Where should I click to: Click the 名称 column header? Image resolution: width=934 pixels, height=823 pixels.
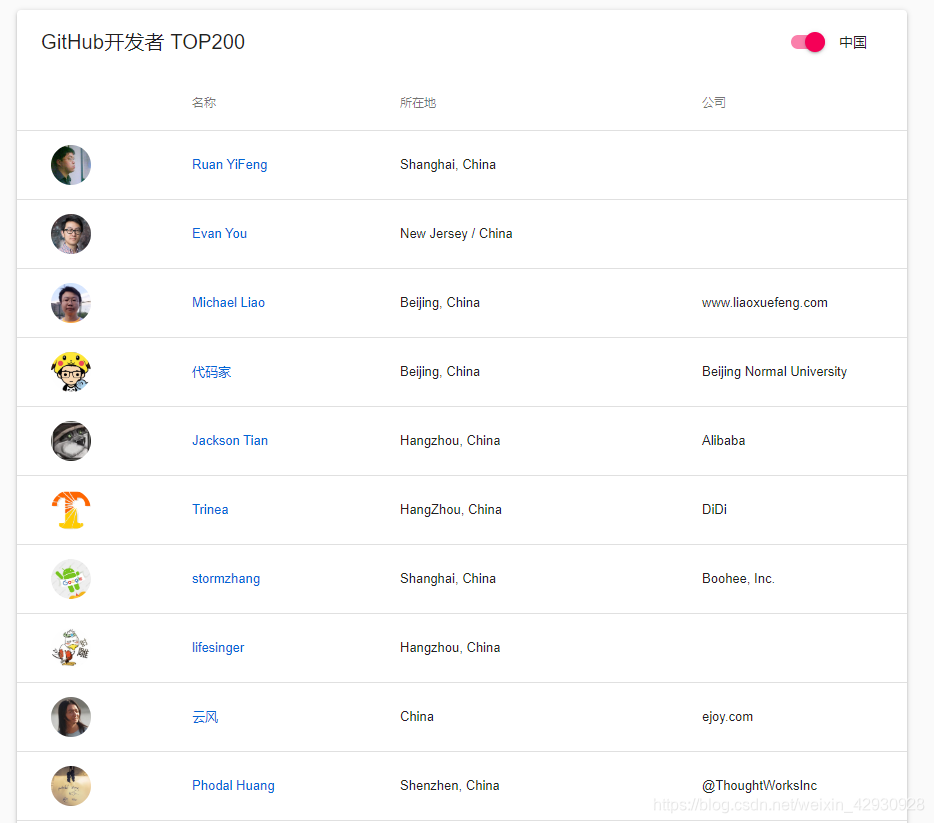click(x=204, y=102)
